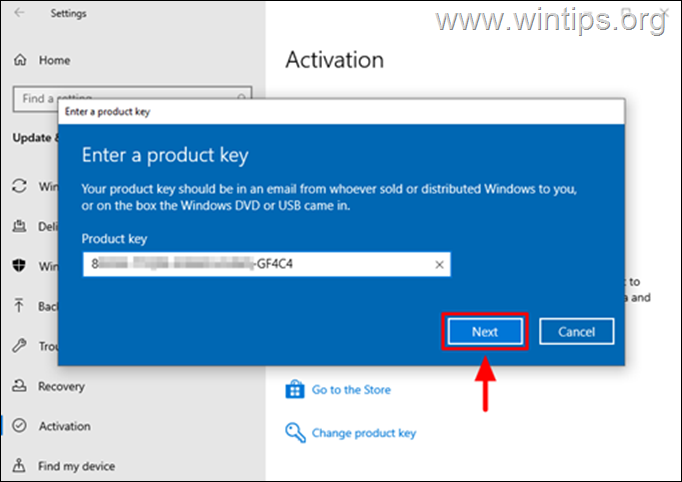This screenshot has width=682, height=482.
Task: Cancel the Enter a product key dialog
Action: coord(577,331)
